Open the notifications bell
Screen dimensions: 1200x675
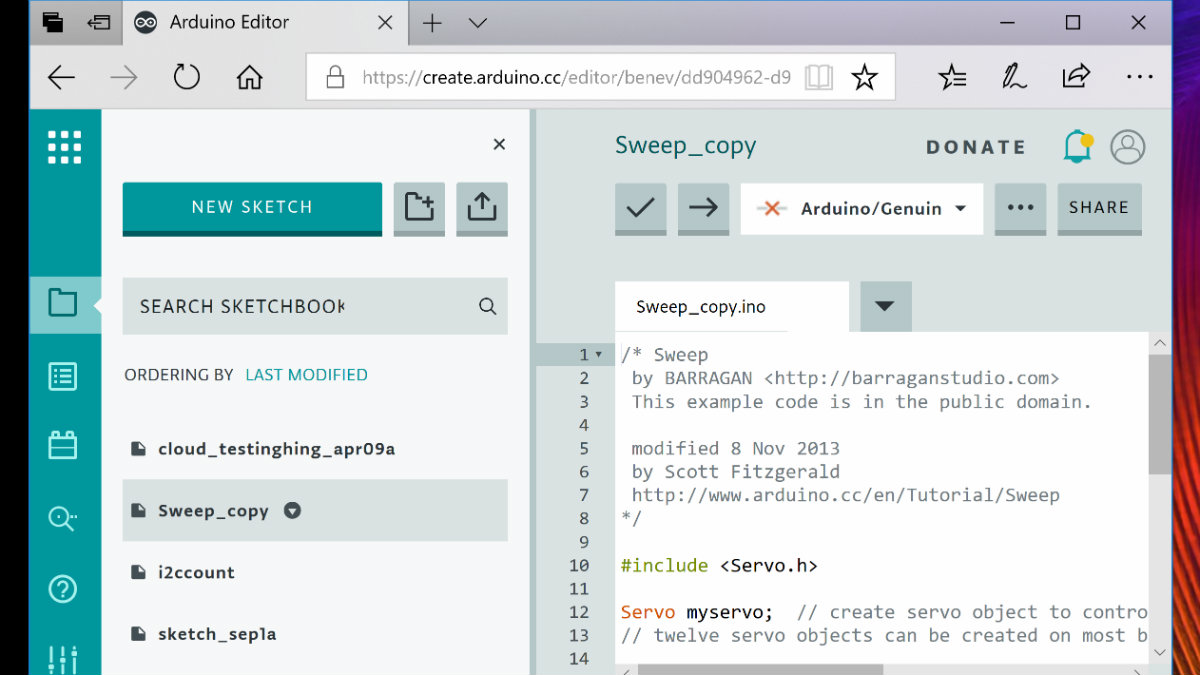click(x=1077, y=147)
